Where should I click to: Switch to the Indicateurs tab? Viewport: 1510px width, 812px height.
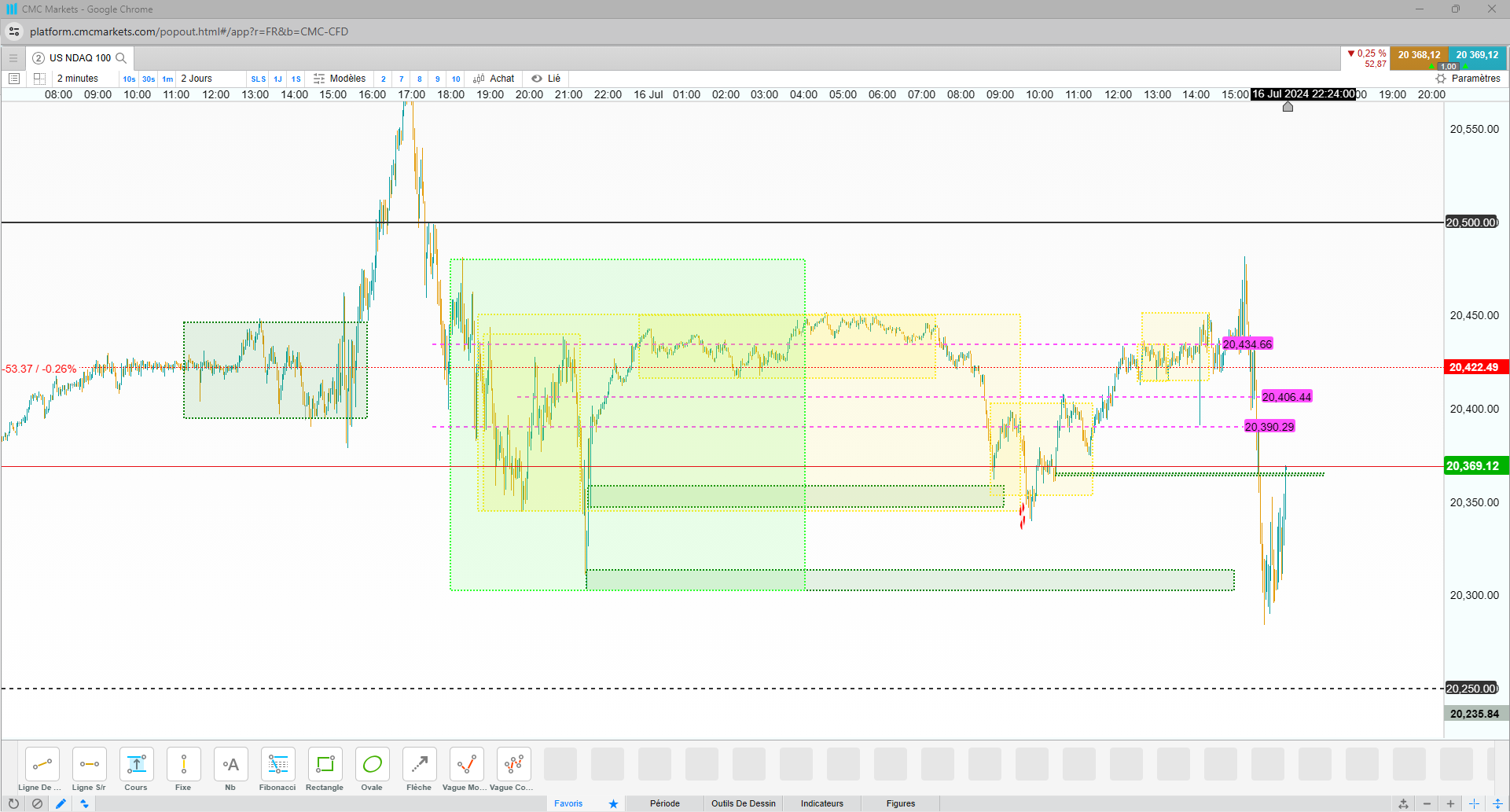point(822,803)
